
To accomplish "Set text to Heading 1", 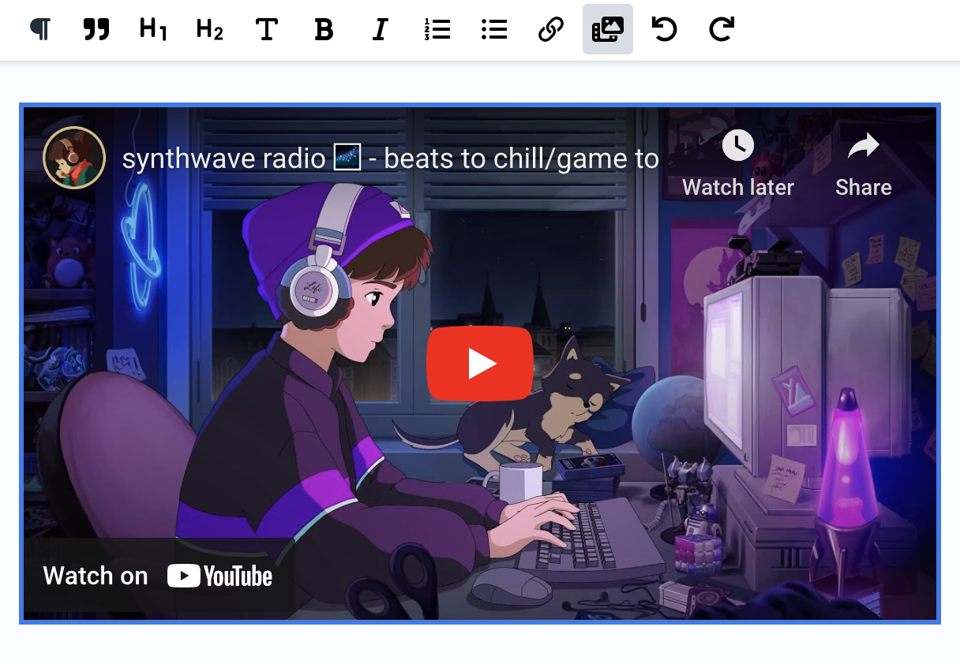I will pos(153,29).
